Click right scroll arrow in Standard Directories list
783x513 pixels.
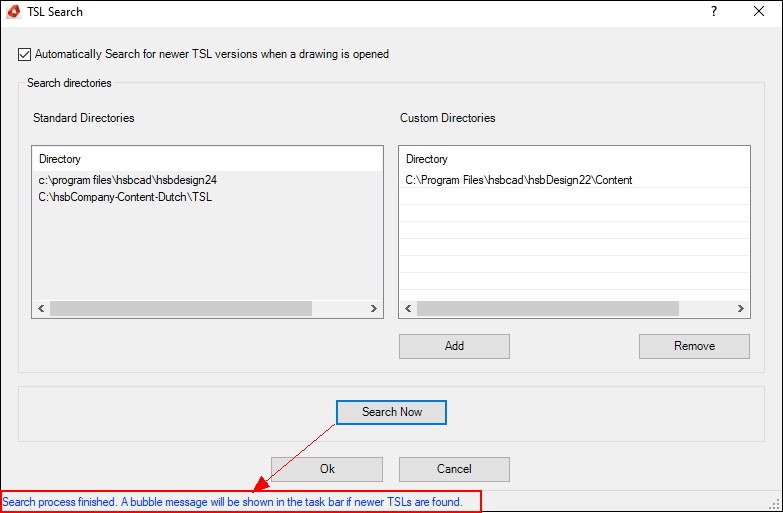pos(374,309)
